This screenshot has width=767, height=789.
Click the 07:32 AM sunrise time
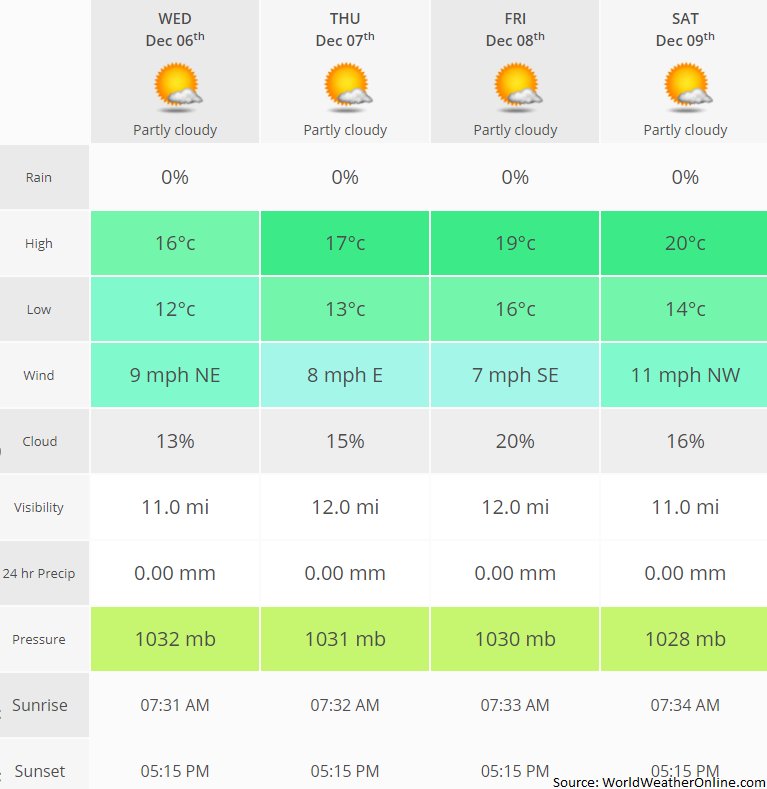click(345, 705)
